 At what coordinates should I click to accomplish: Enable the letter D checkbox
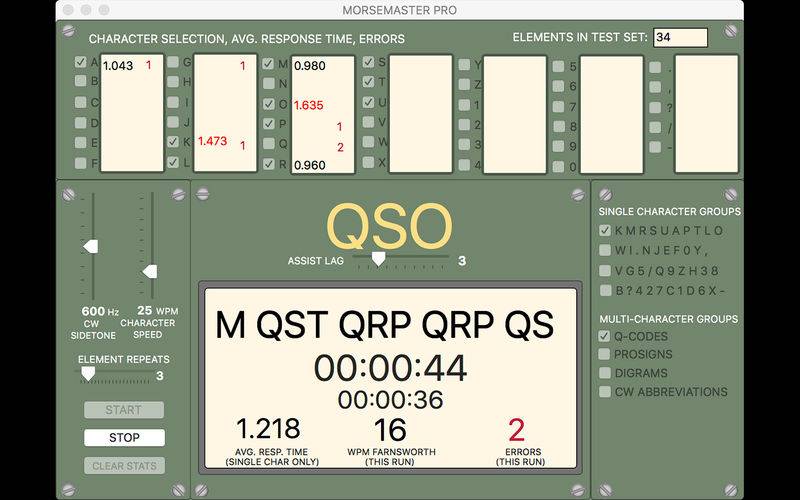click(81, 122)
